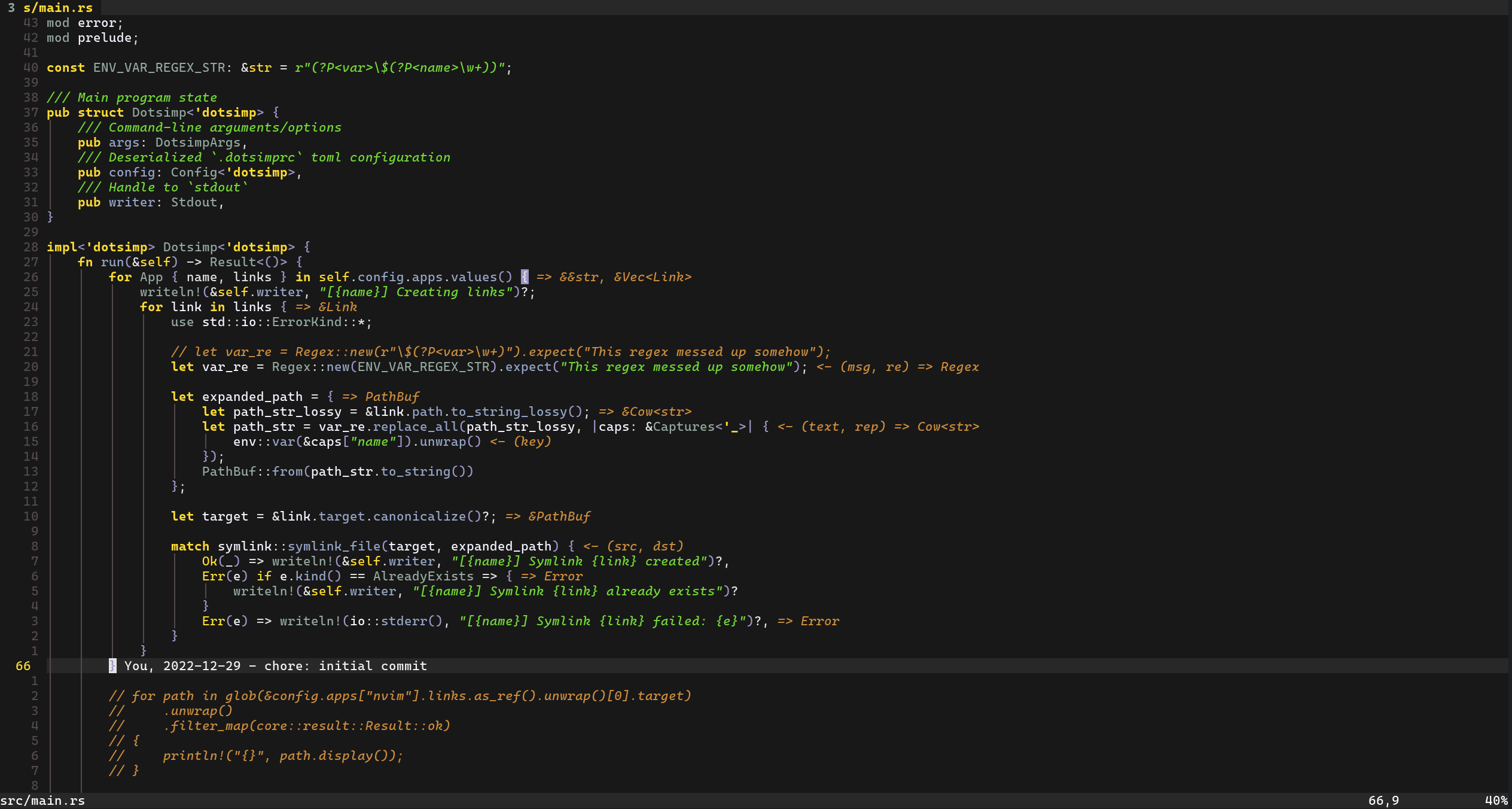Image resolution: width=1512 pixels, height=809 pixels.
Task: Click the 'pub writer: Stdout,' field
Action: pos(151,202)
